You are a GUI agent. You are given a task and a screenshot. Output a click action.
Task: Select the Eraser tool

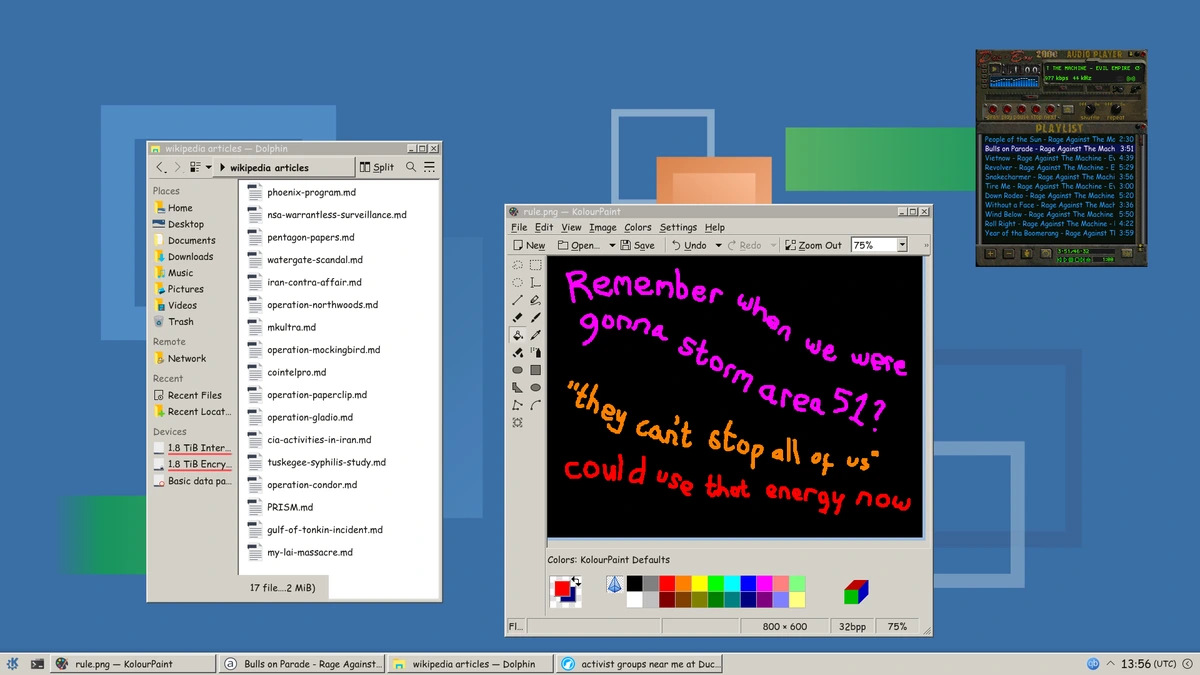516,318
